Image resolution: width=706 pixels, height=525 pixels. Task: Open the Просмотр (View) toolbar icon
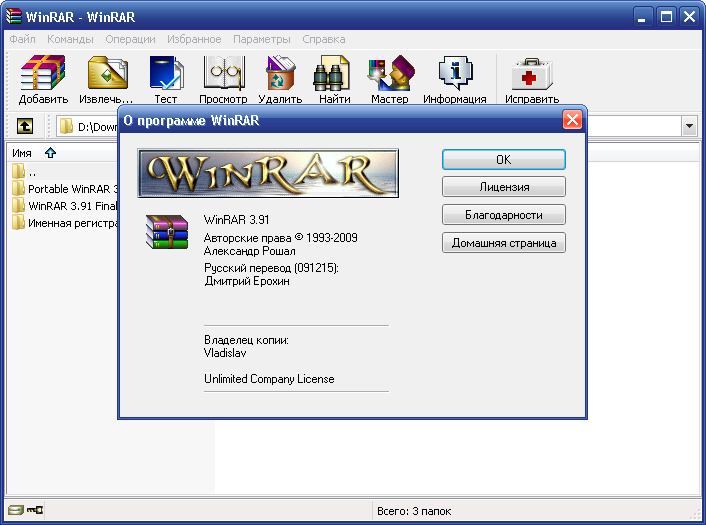(223, 79)
